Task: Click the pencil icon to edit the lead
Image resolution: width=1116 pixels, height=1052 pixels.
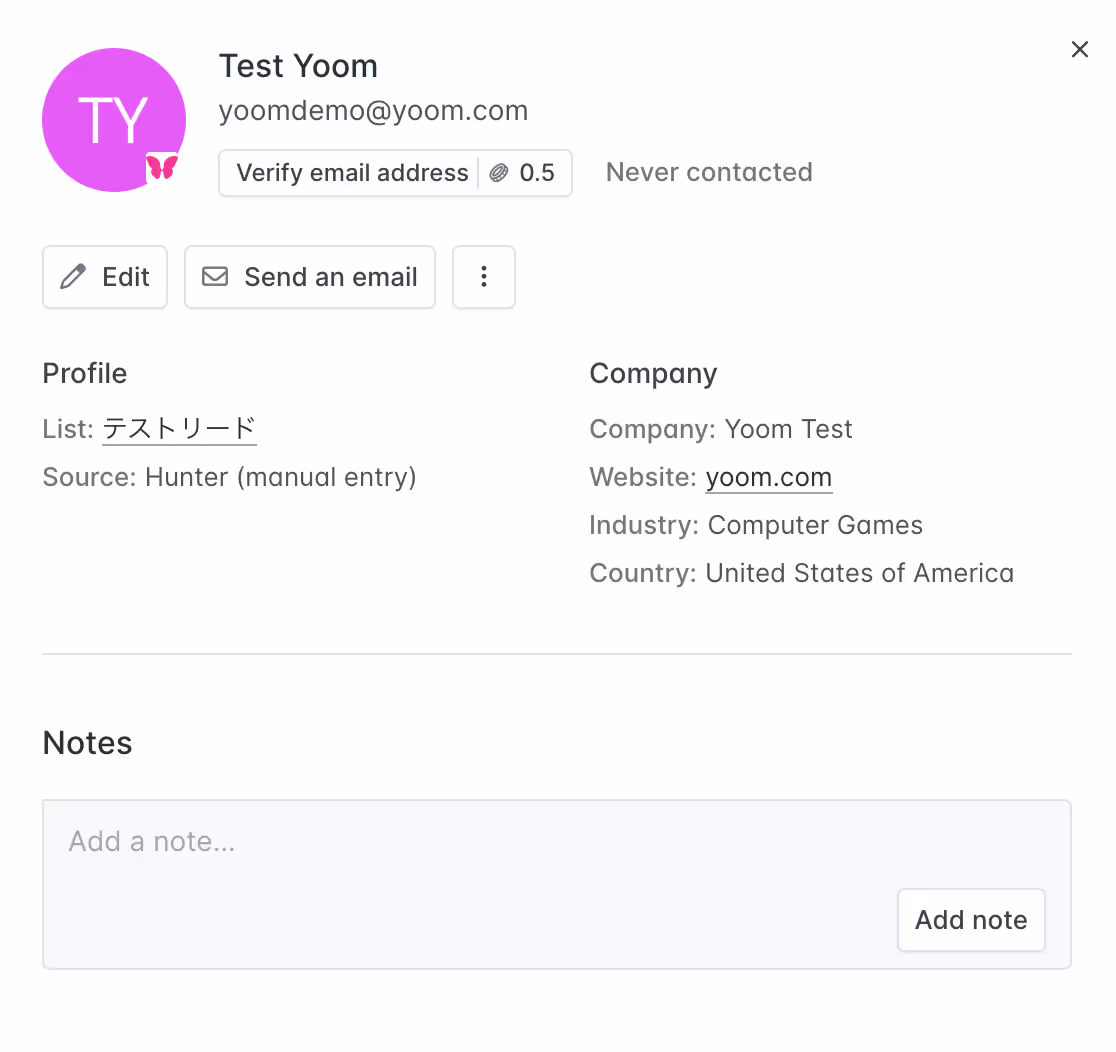Action: pyautogui.click(x=73, y=277)
